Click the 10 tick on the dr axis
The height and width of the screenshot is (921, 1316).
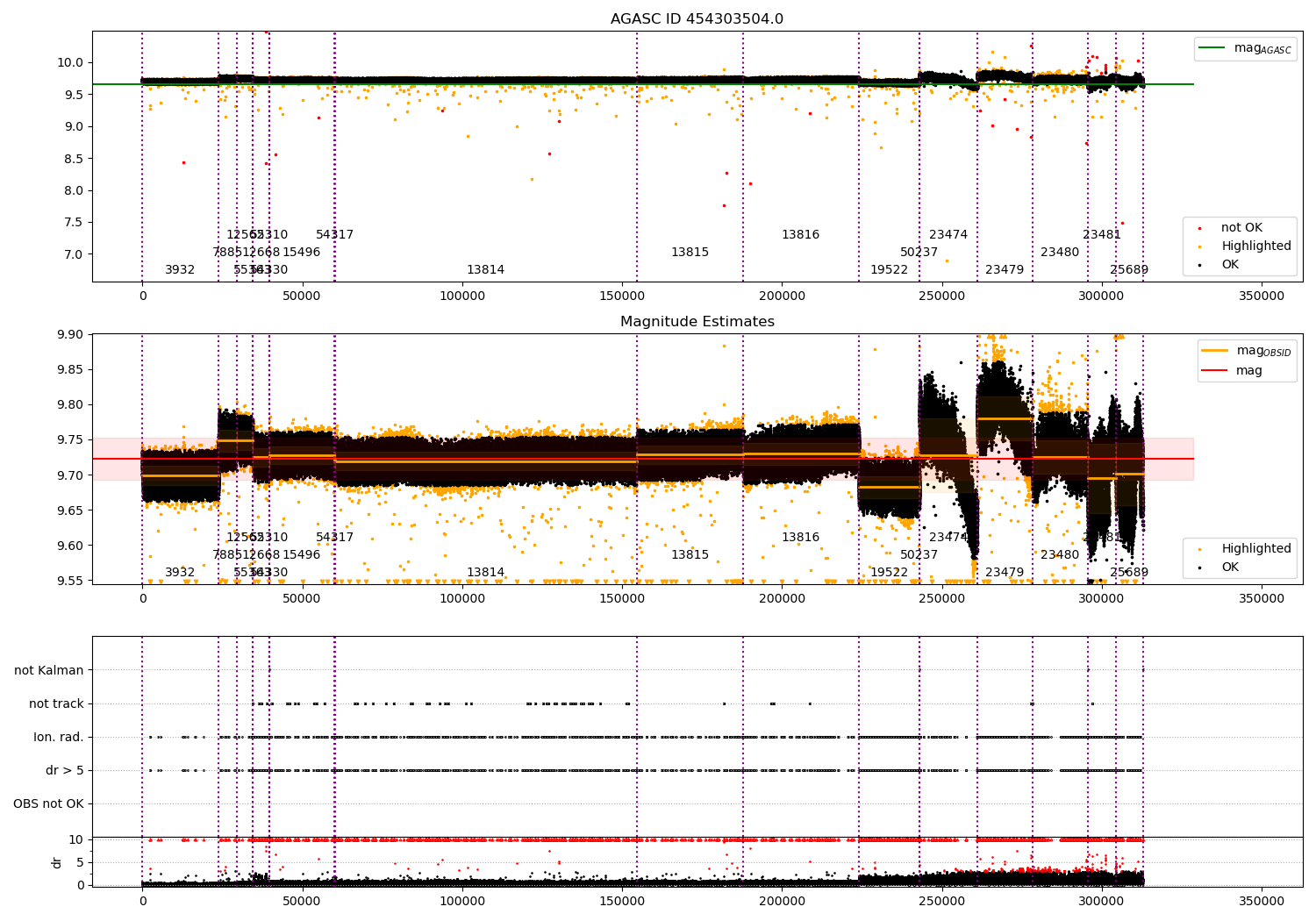click(x=76, y=839)
